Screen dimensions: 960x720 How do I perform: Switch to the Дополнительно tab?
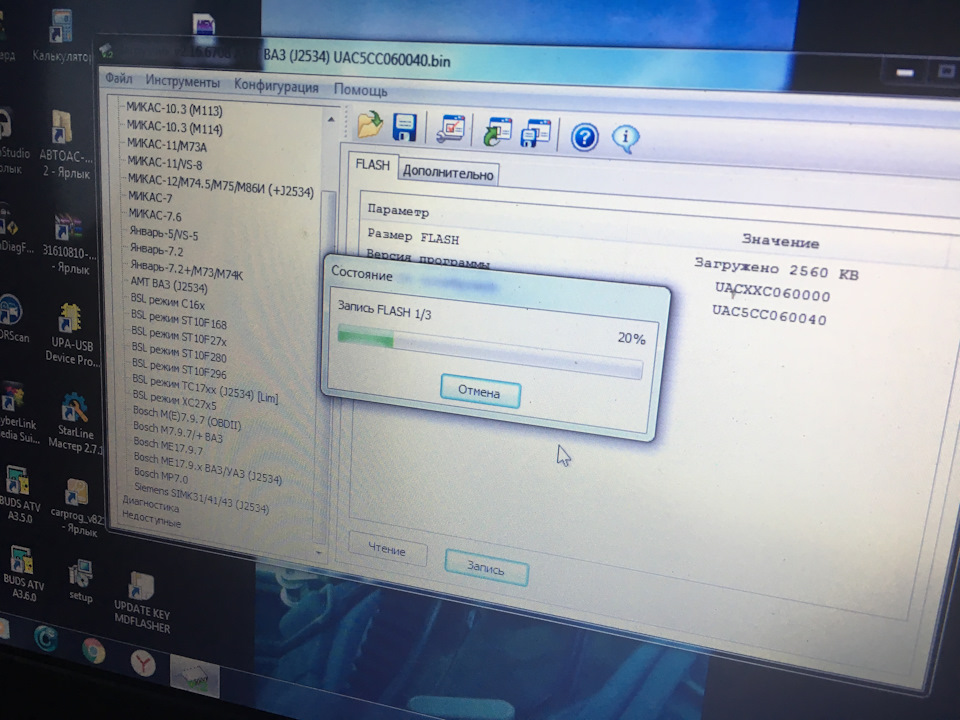pos(448,174)
